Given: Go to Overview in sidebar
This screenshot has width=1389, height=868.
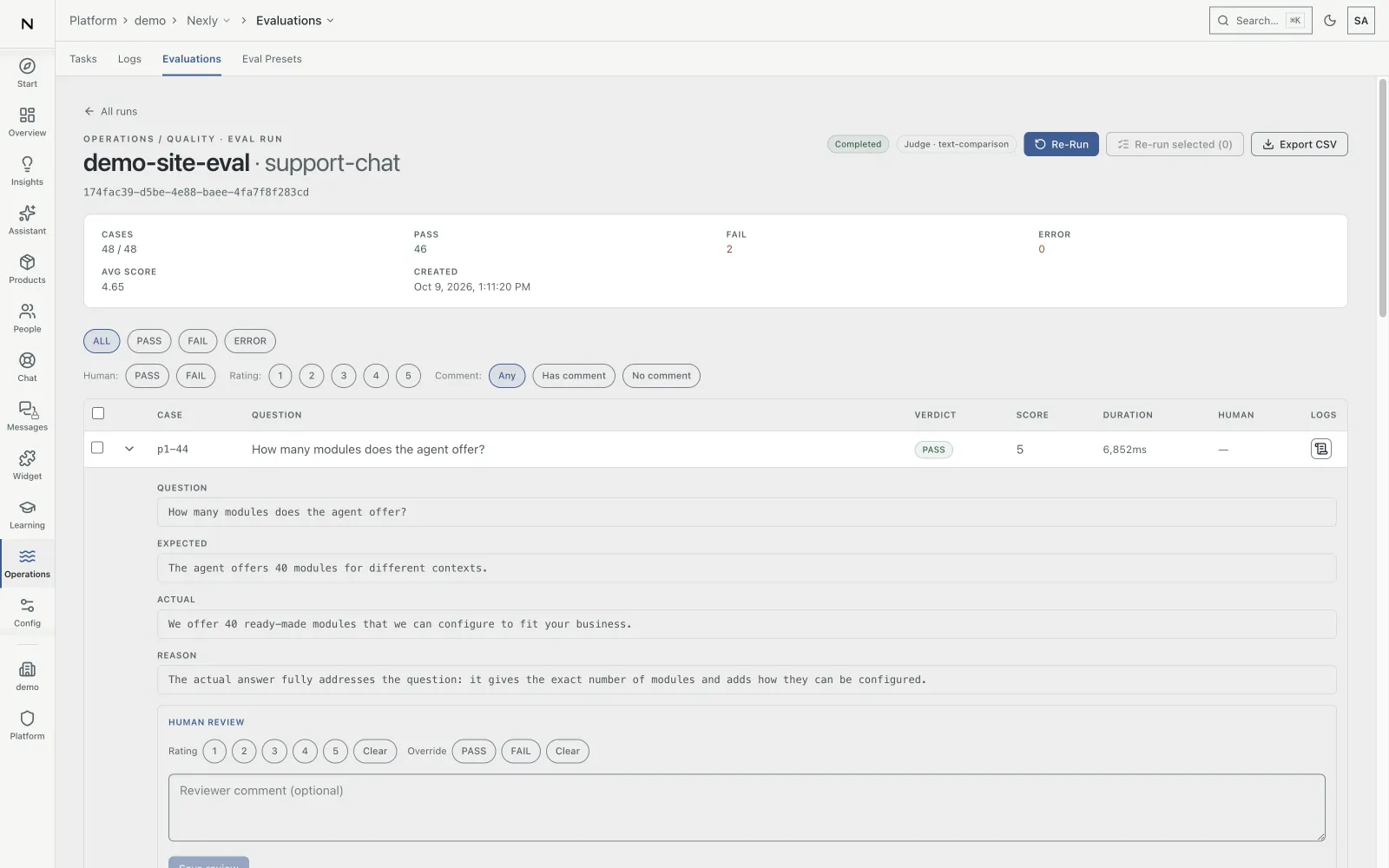Looking at the screenshot, I should point(27,122).
